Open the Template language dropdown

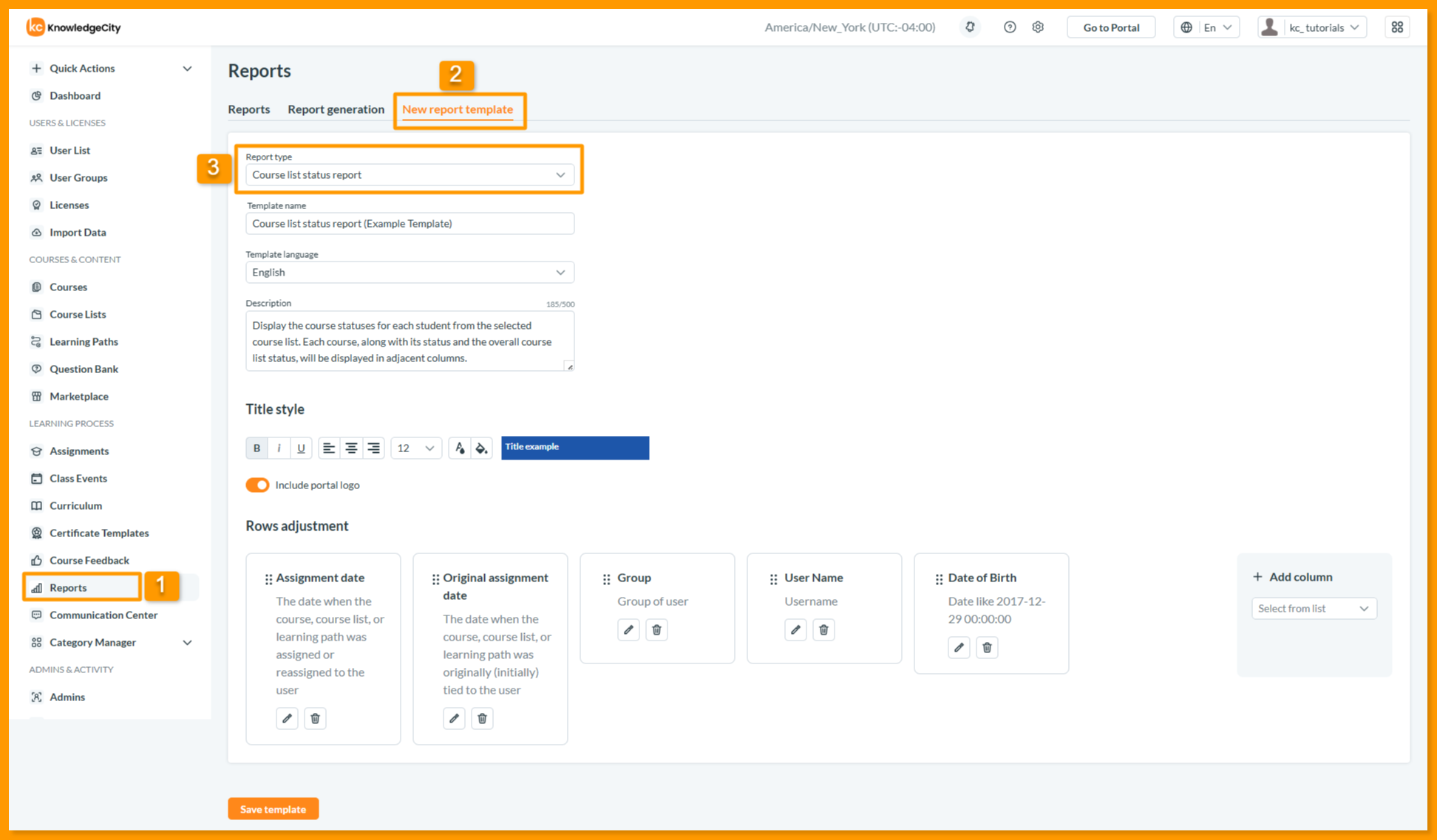point(410,272)
